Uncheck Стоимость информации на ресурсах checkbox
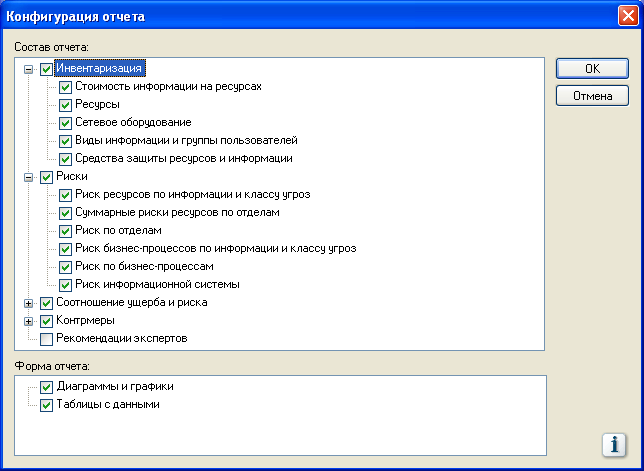The image size is (644, 471). [65, 87]
